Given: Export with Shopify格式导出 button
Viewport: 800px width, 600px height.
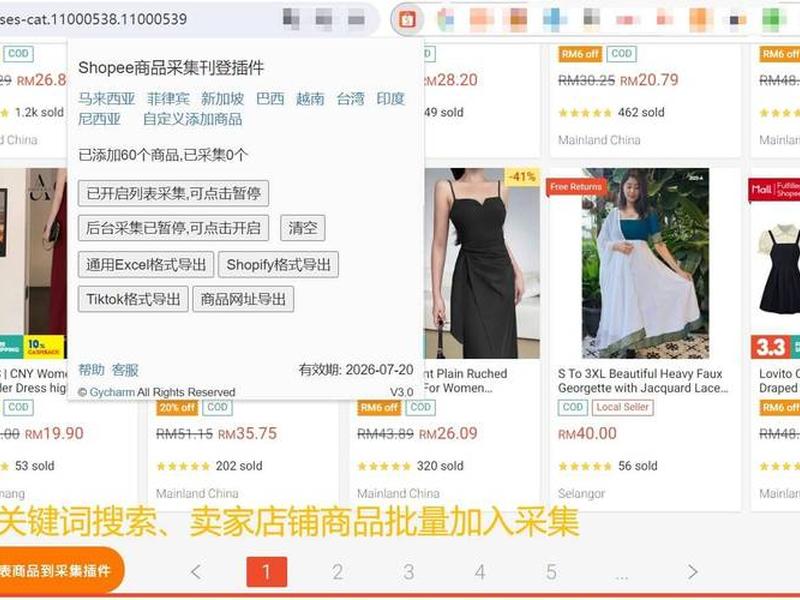Looking at the screenshot, I should (279, 264).
